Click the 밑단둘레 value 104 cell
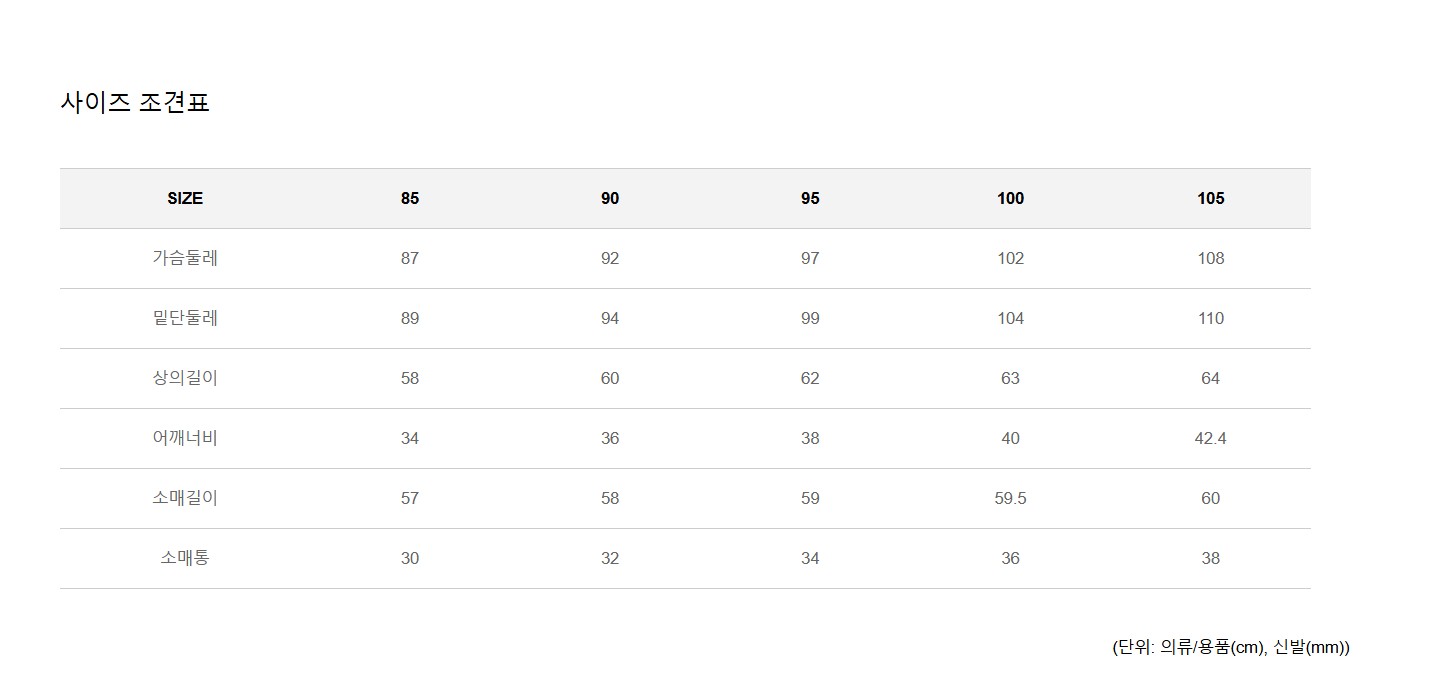Image resolution: width=1441 pixels, height=690 pixels. pos(1010,318)
